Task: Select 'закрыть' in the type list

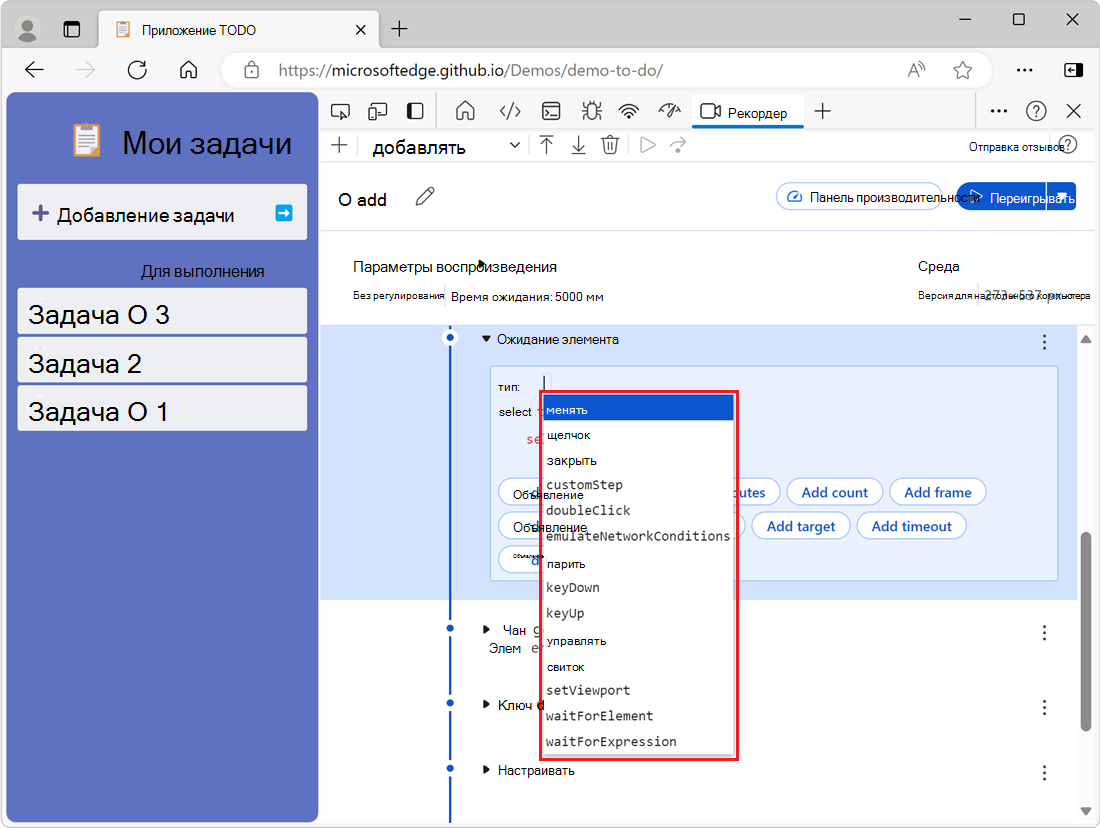Action: pyautogui.click(x=638, y=460)
